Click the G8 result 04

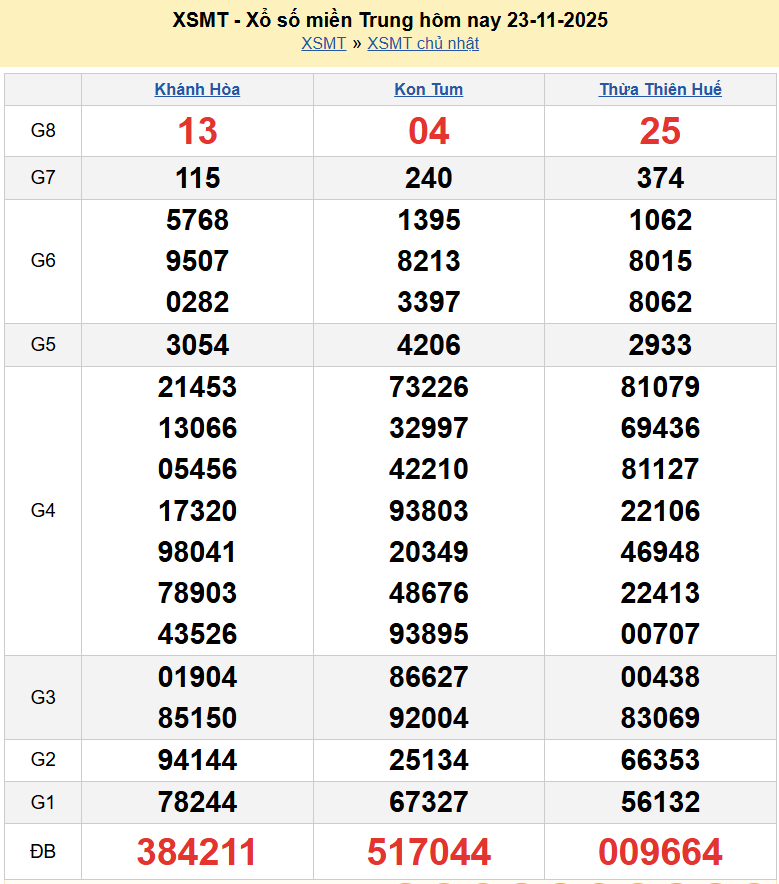point(428,131)
